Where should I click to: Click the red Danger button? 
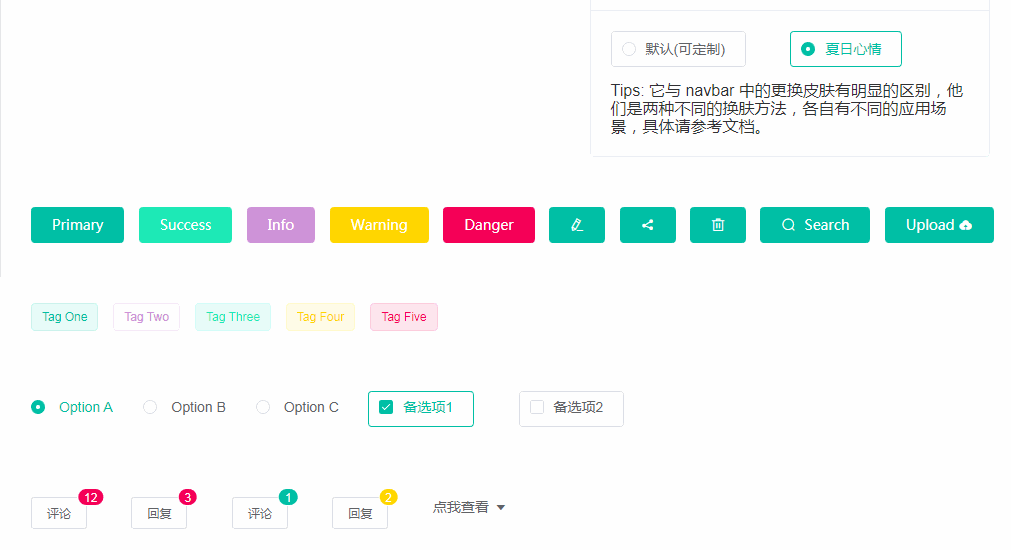tap(489, 225)
